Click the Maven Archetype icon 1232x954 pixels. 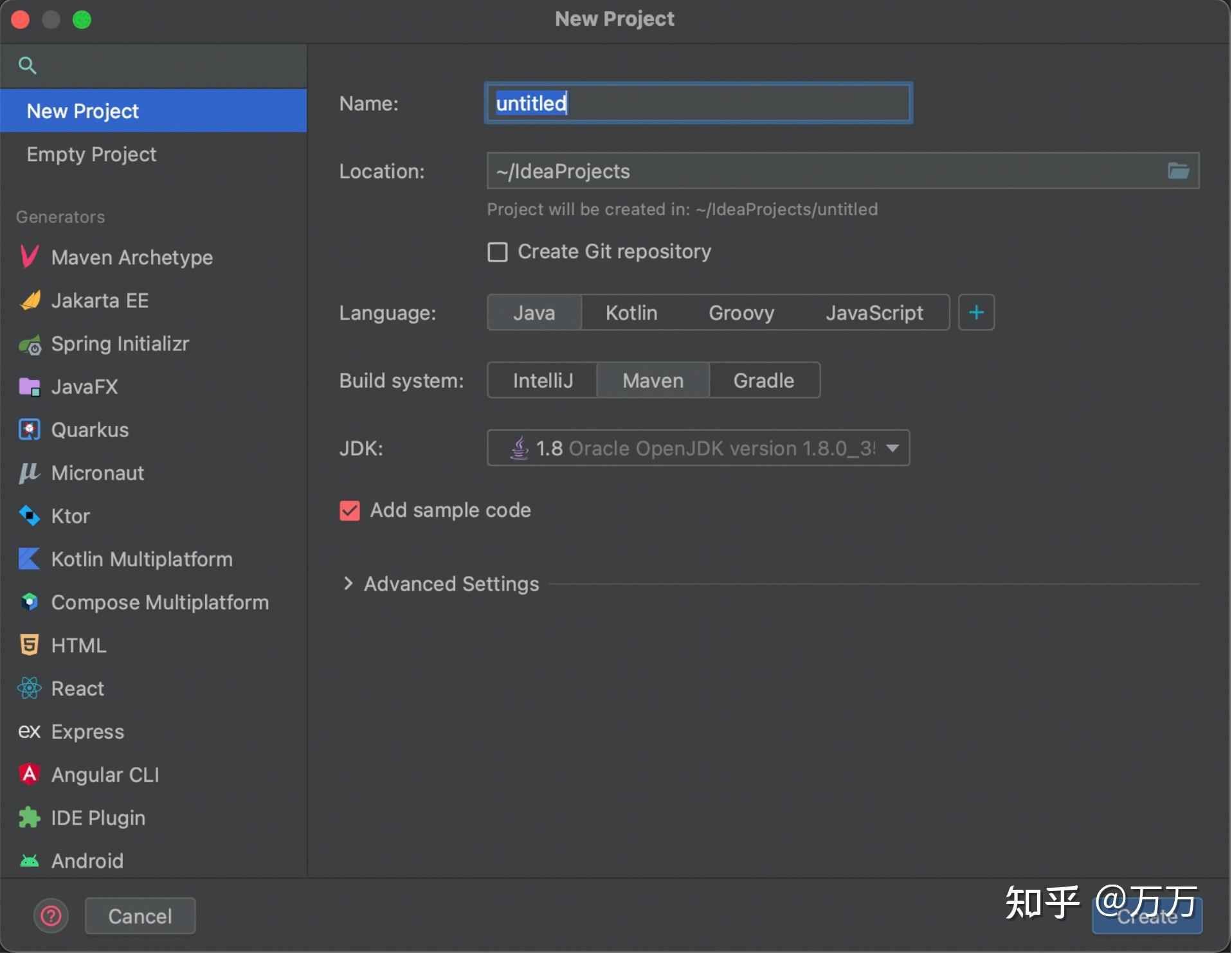coord(30,256)
